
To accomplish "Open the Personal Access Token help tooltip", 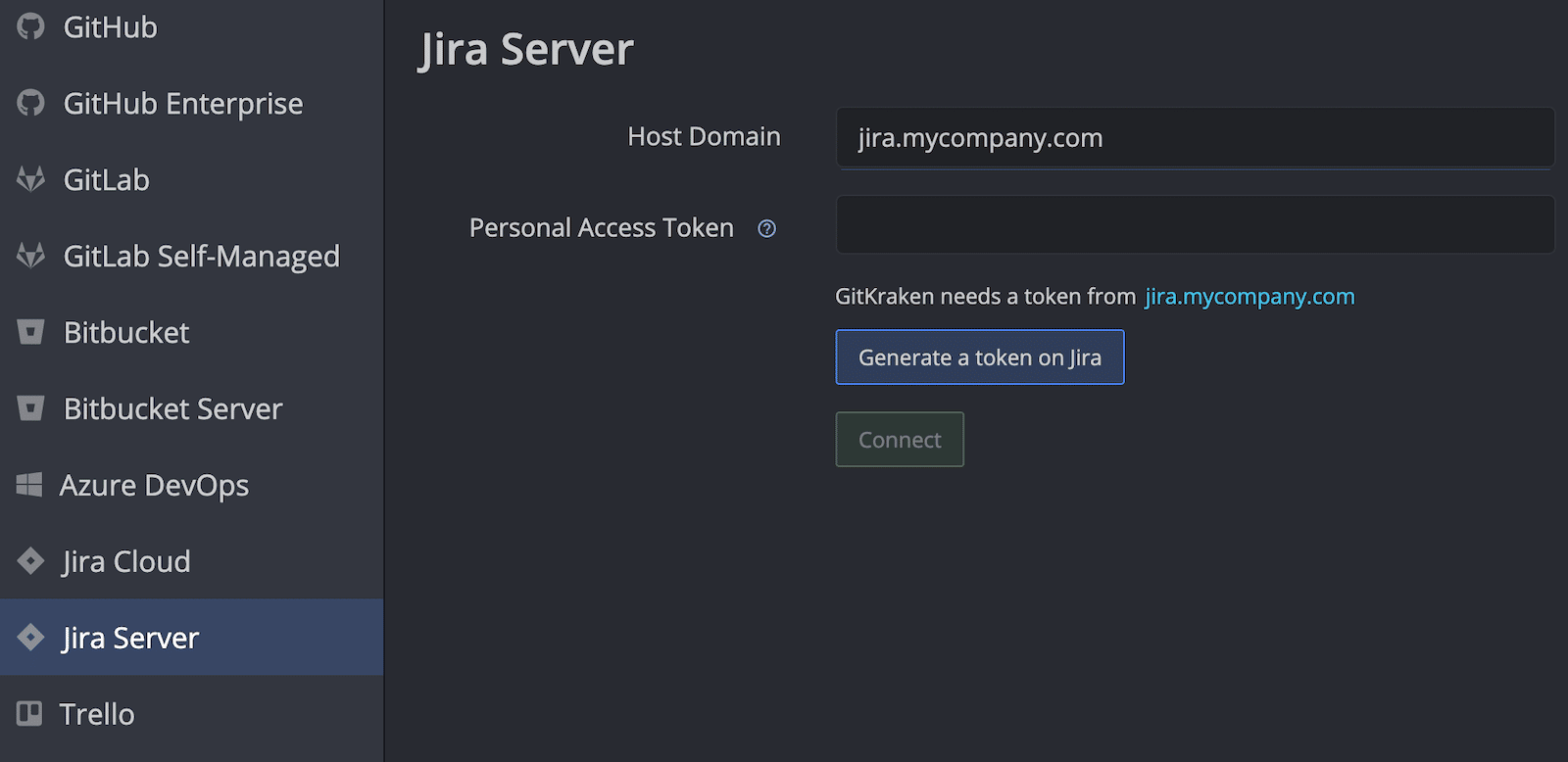I will 766,228.
